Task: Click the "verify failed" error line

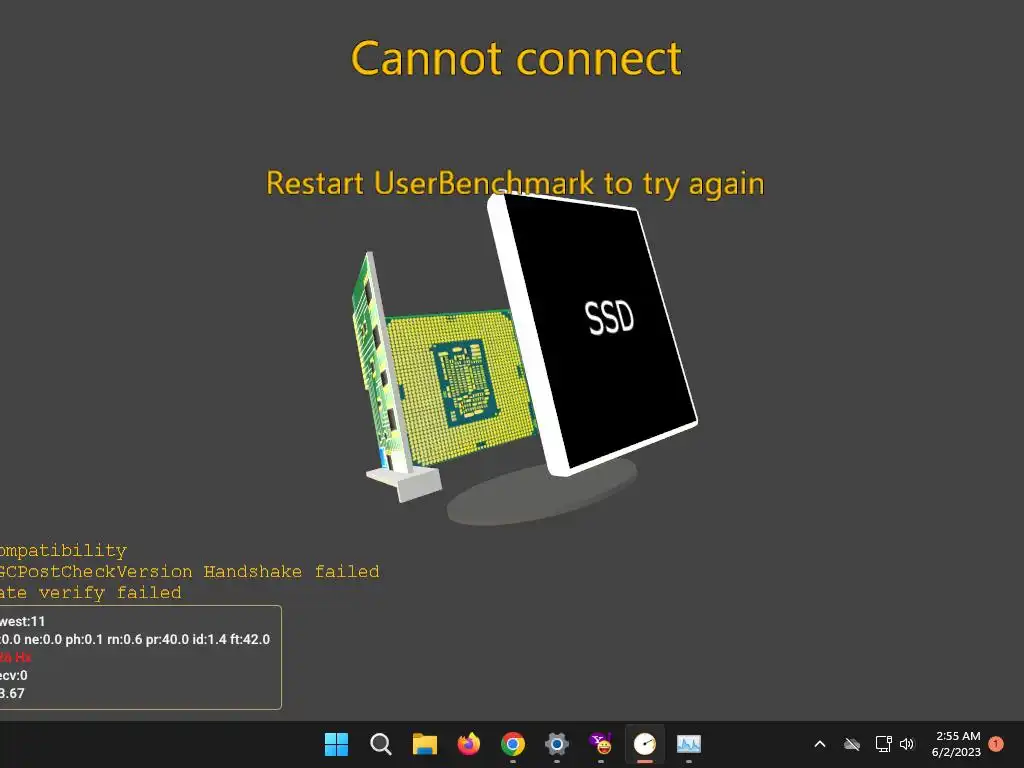Action: pyautogui.click(x=91, y=593)
